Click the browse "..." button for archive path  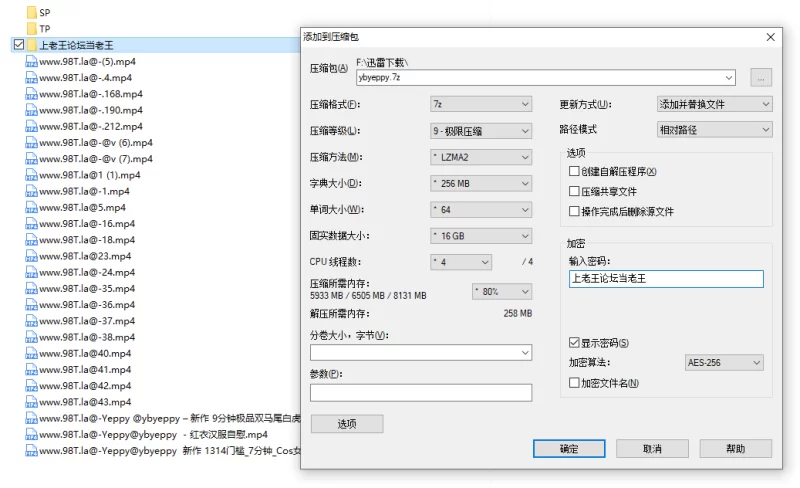761,78
